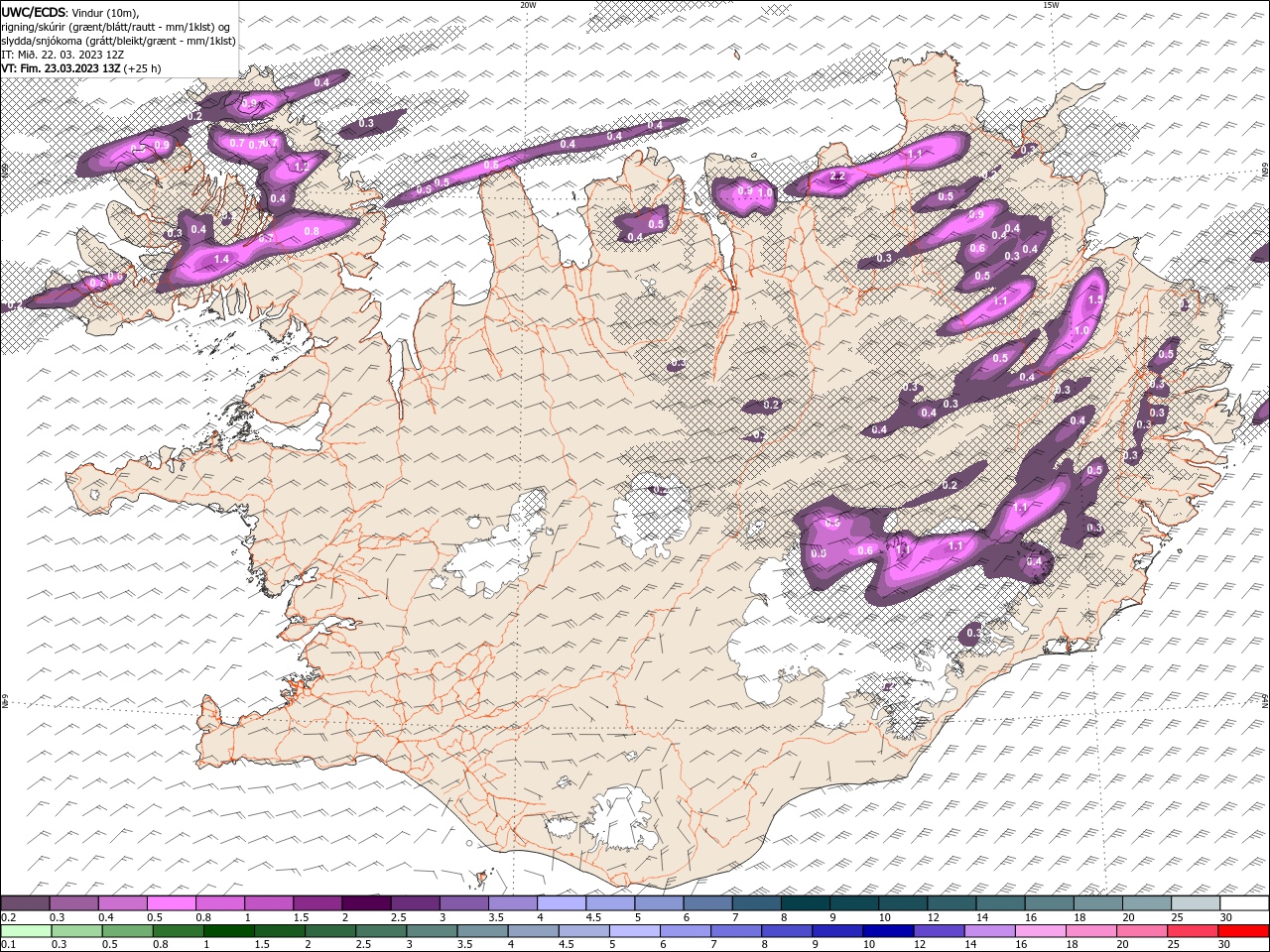Choose the palest green lower swatch for 0.1–0.3
The image size is (1270, 952).
click(x=26, y=930)
